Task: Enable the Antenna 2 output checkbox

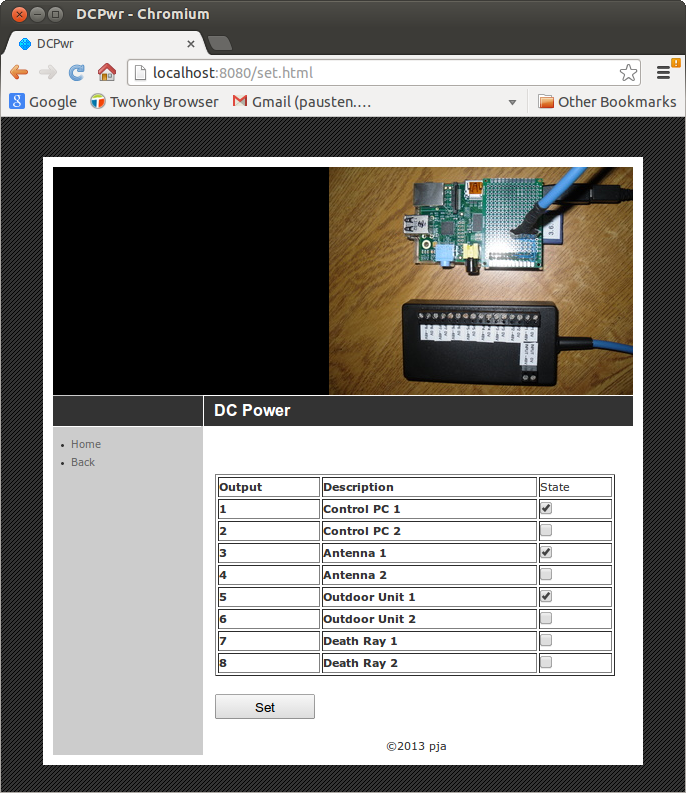Action: (546, 575)
